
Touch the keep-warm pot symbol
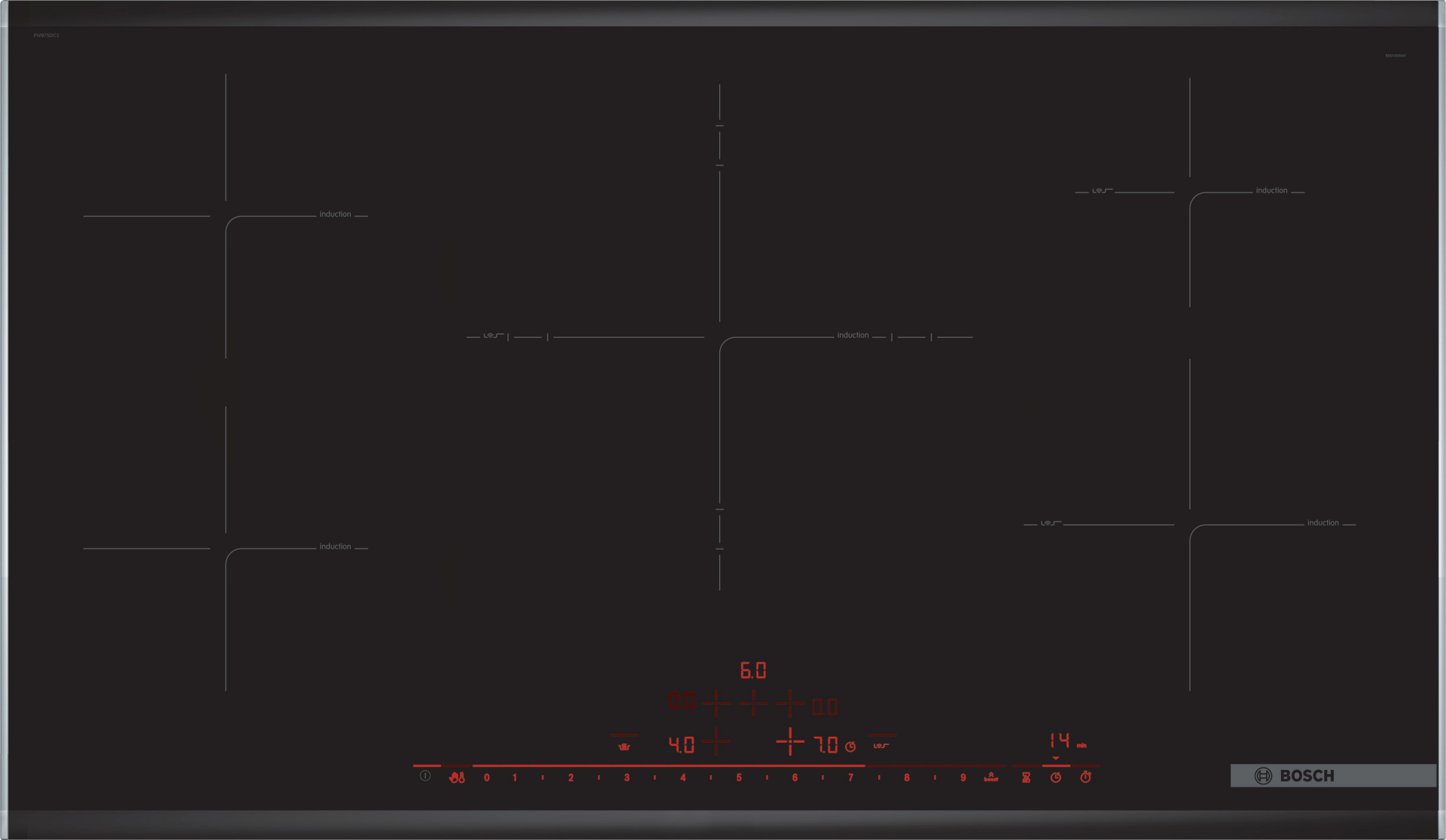coord(624,746)
